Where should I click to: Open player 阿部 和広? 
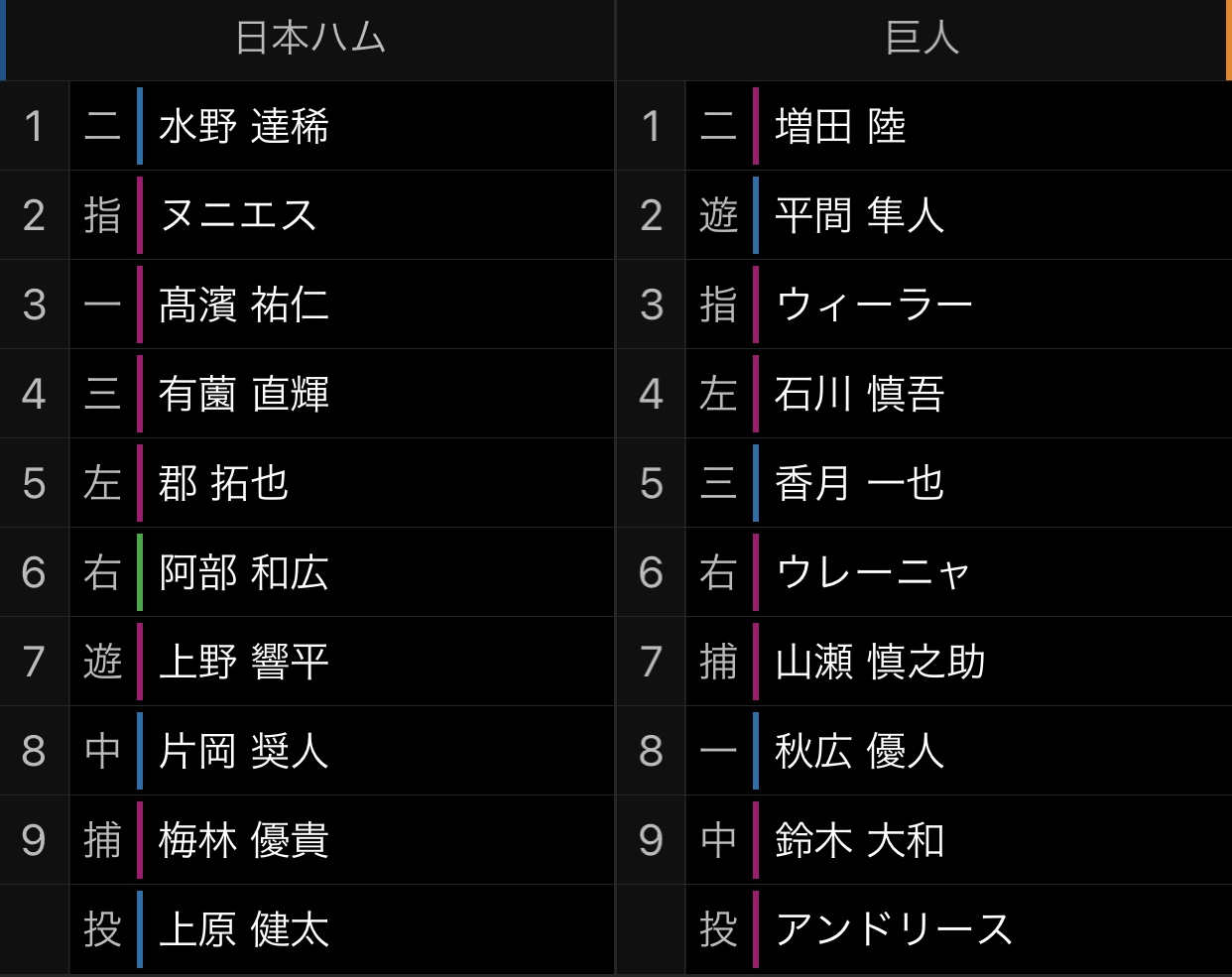pos(244,572)
